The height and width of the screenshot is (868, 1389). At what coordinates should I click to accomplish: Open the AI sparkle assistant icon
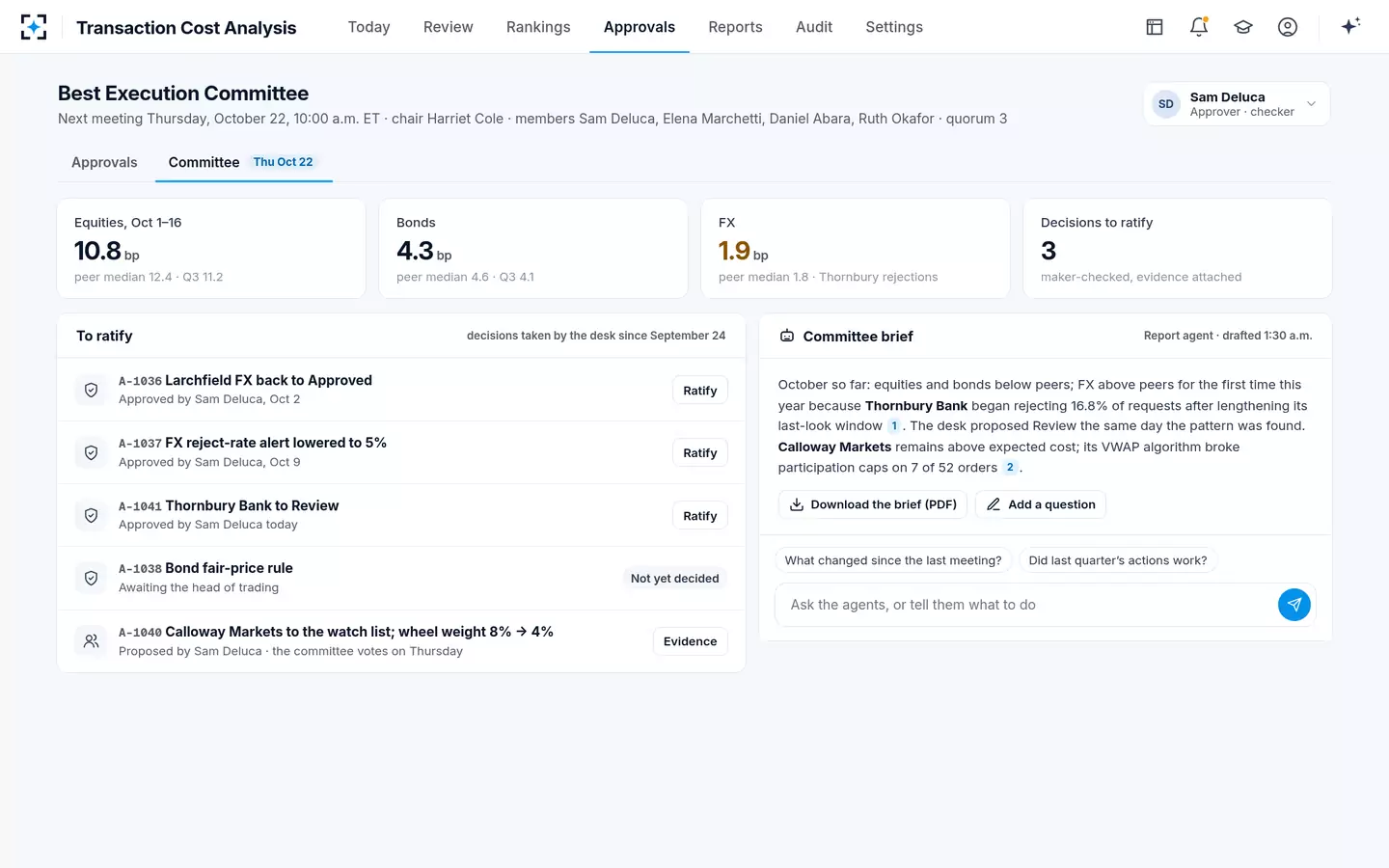point(1350,26)
